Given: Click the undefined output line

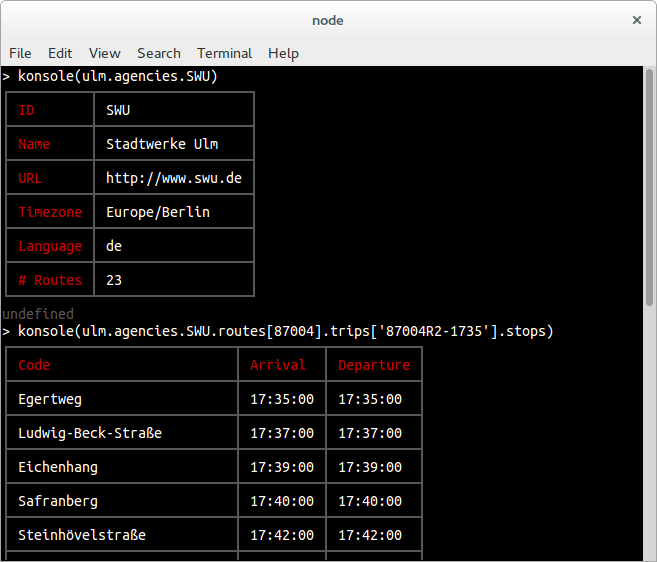Looking at the screenshot, I should tap(38, 314).
